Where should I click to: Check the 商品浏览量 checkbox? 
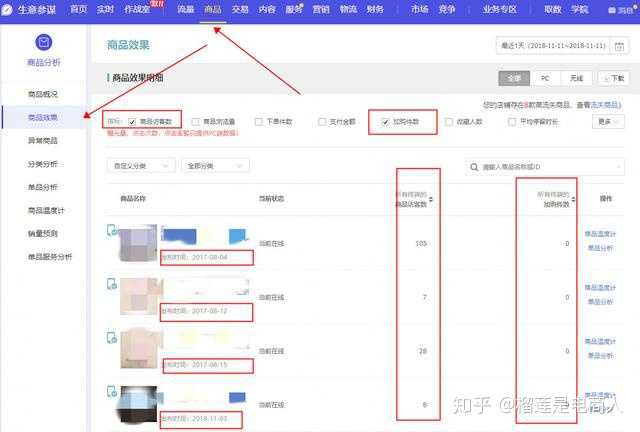(x=196, y=122)
